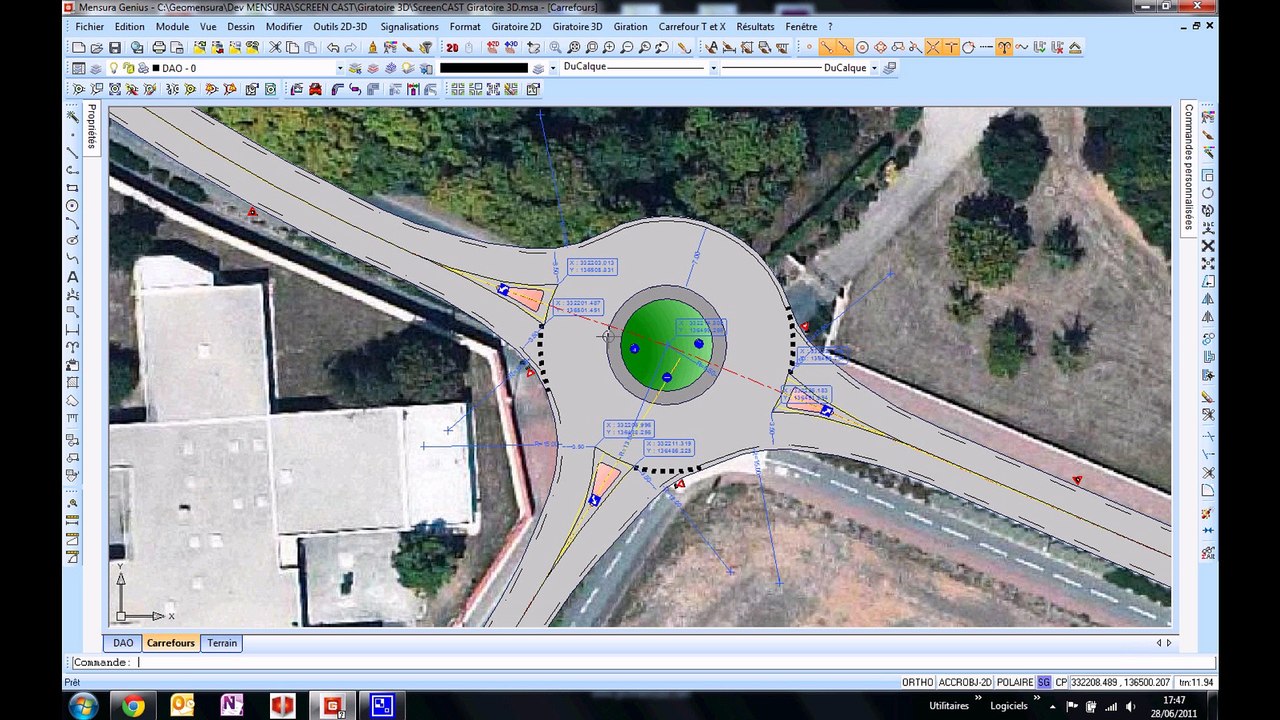
Task: Click the Undo arrow icon
Action: point(333,47)
